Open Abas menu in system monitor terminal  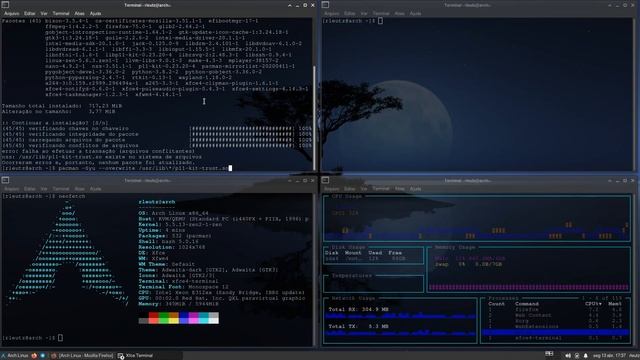(400, 189)
